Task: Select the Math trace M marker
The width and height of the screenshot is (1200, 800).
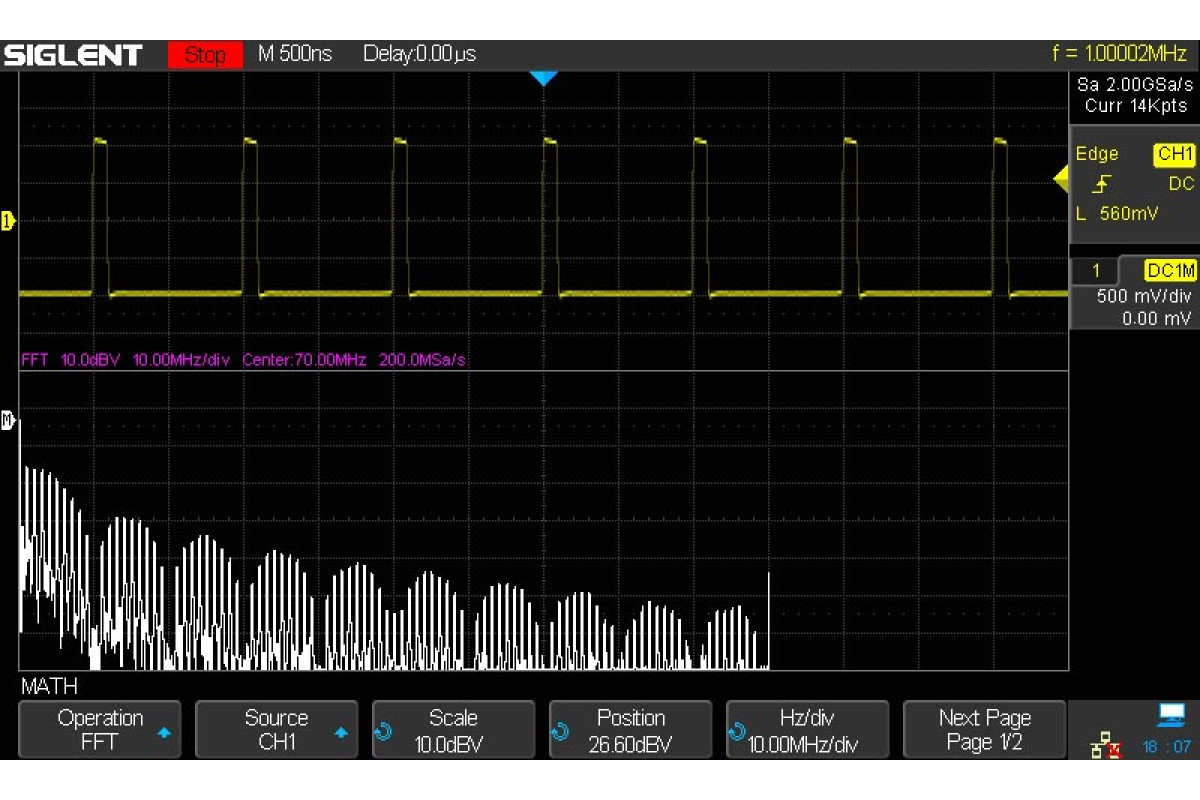Action: point(9,420)
